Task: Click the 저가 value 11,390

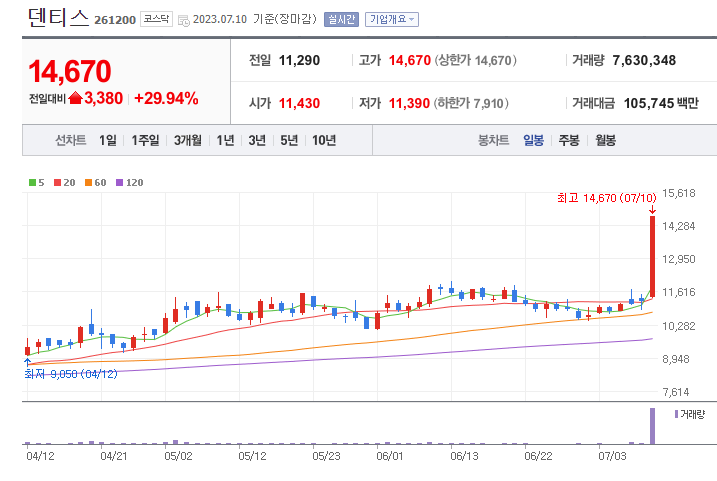Action: [409, 103]
